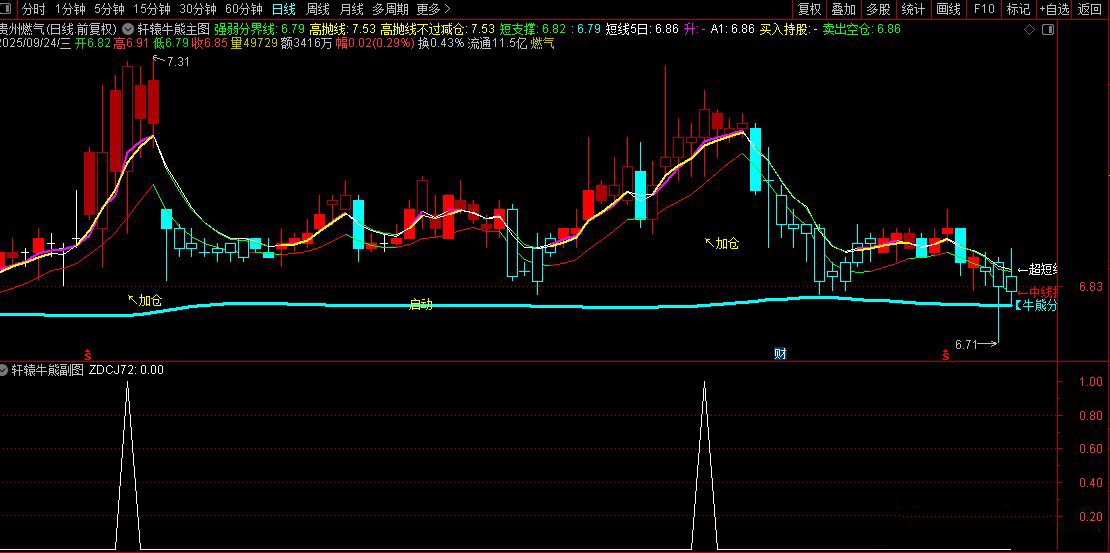Screen dimensions: 1110x553
Task: Activate the 画线 drawing tools
Action: (948, 9)
